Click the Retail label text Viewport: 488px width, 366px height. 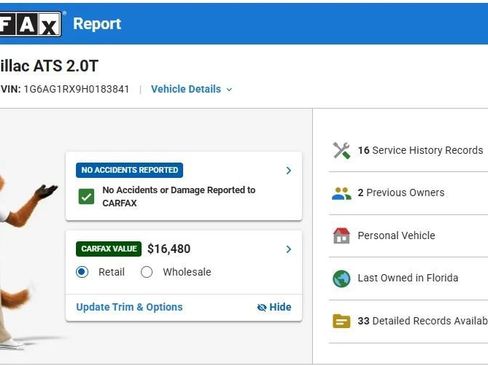click(x=112, y=272)
